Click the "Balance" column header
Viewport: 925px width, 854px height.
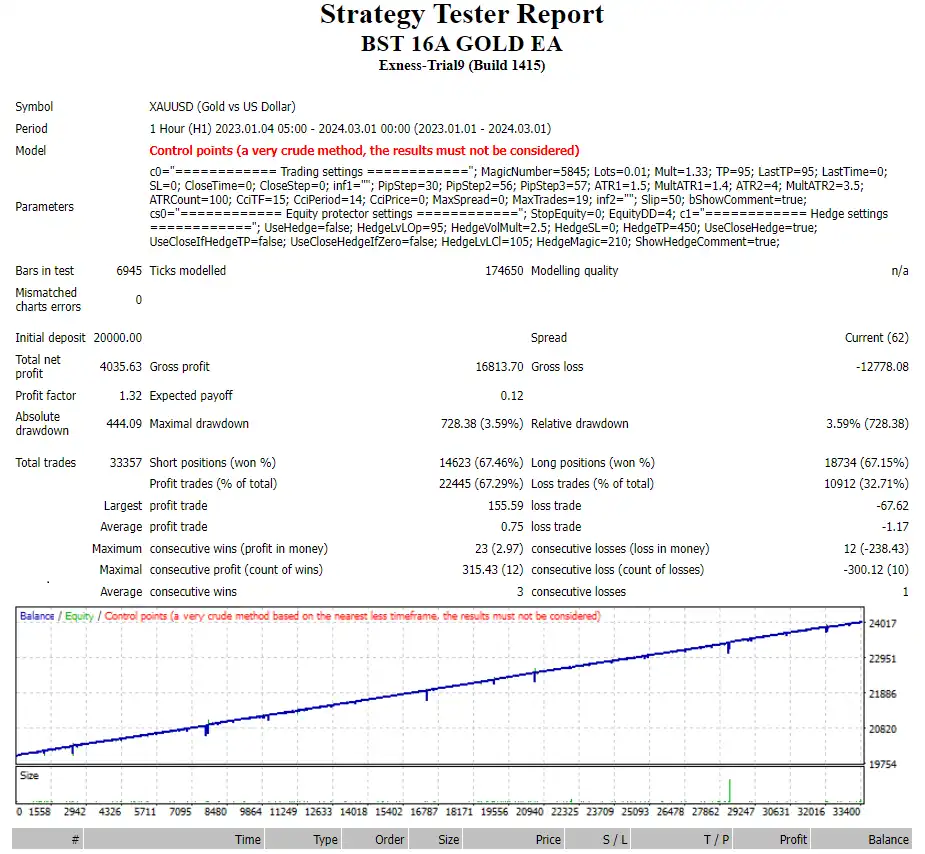coord(888,840)
